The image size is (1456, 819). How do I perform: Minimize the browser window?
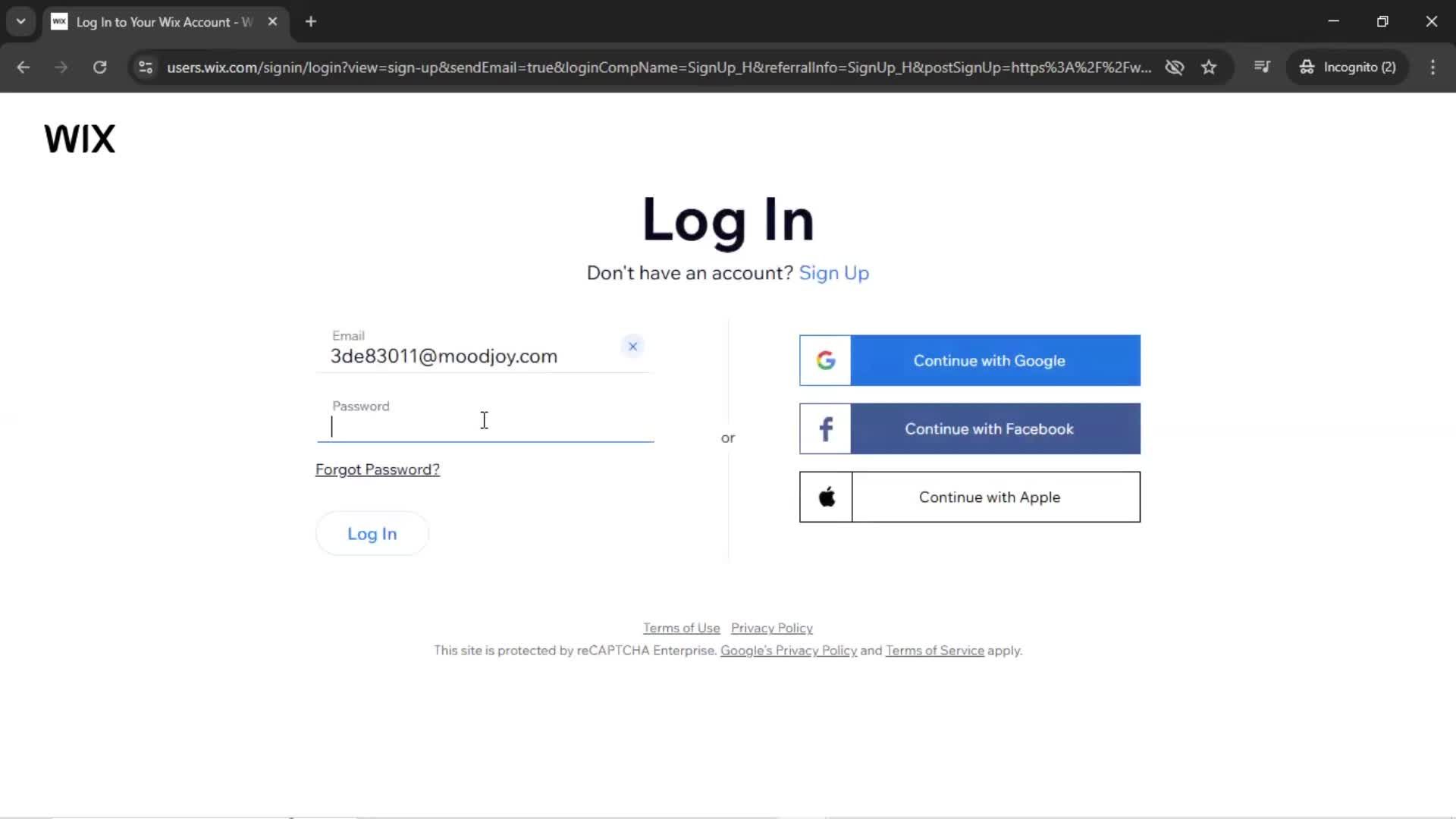pos(1334,21)
